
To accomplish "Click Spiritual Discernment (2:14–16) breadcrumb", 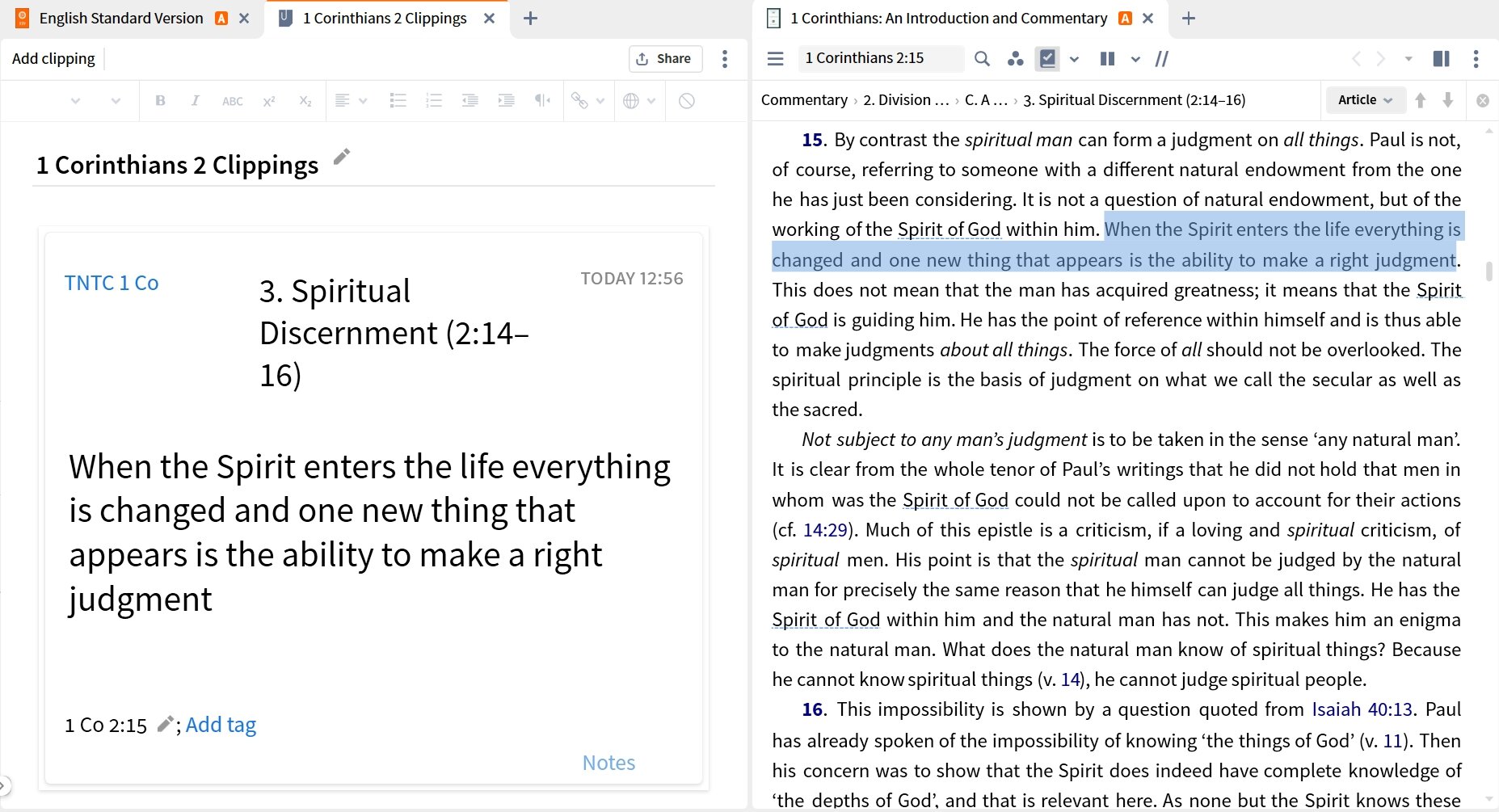I will coord(1134,100).
